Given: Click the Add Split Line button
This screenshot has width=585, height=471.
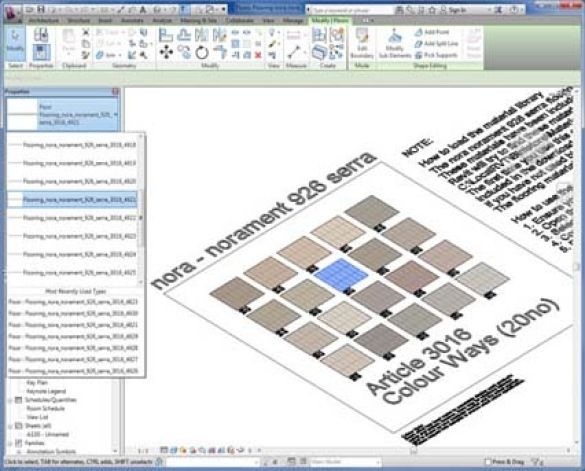Looking at the screenshot, I should pos(437,44).
